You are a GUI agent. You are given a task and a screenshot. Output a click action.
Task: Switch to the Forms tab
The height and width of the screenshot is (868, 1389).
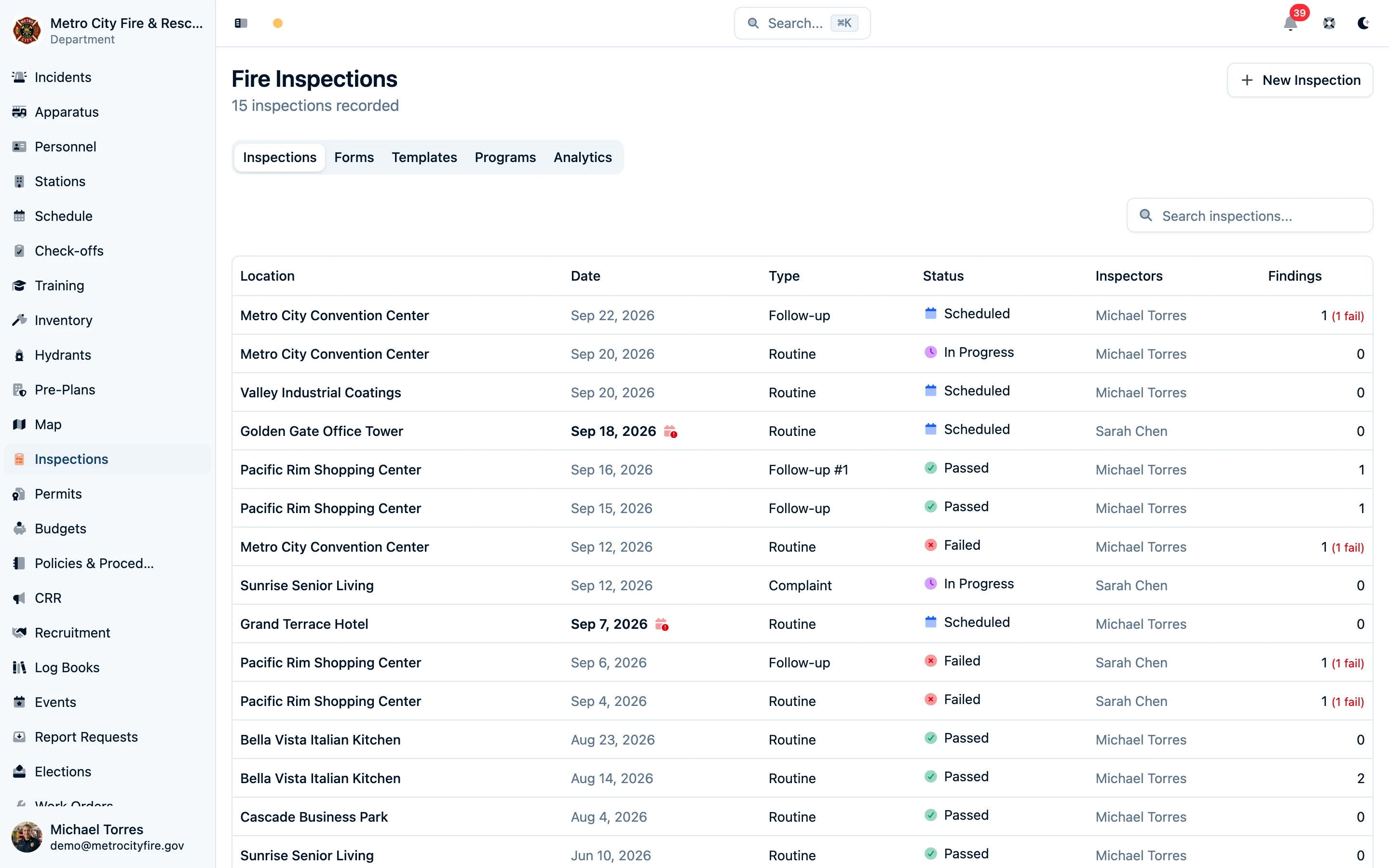[x=354, y=157]
